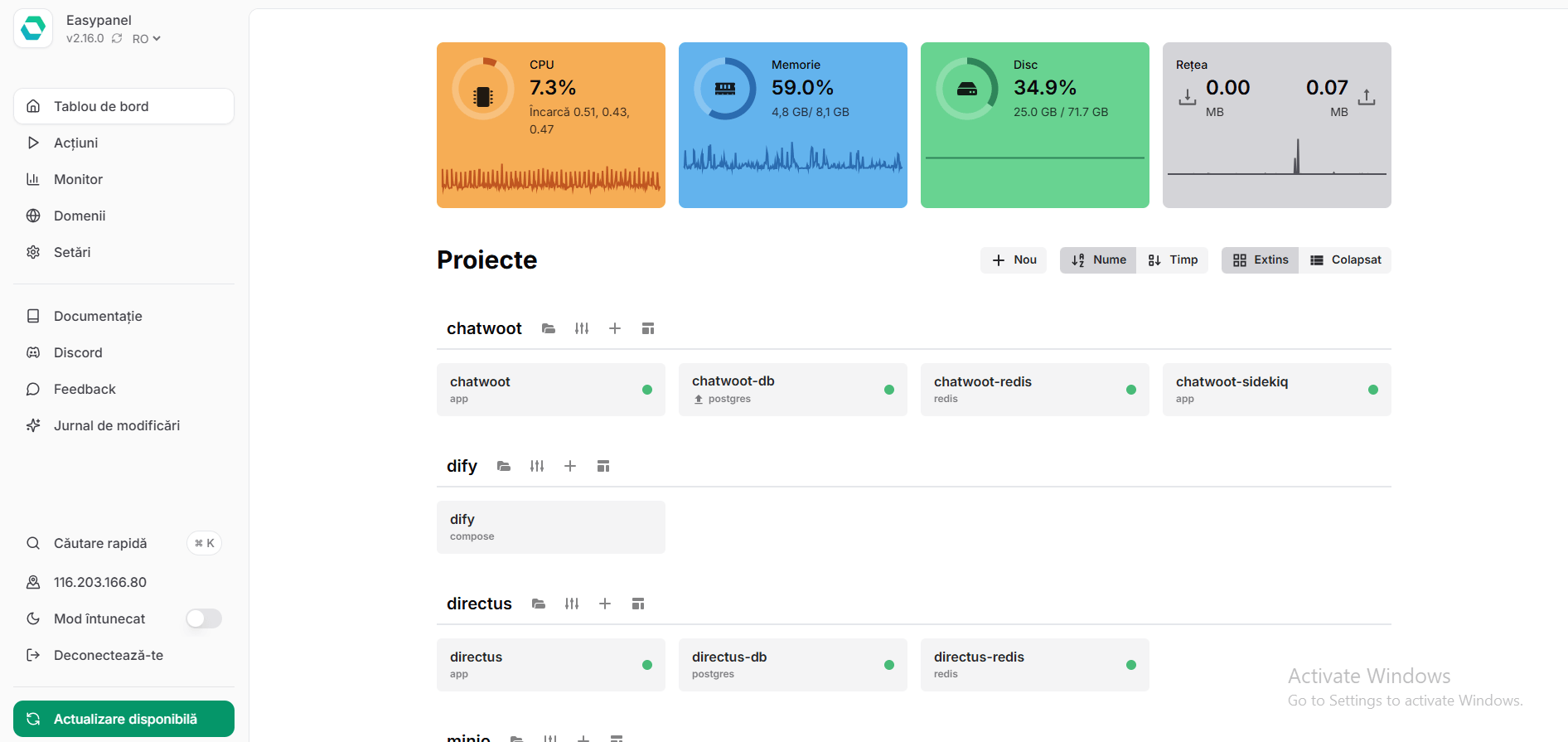Switch to Extins expanded view
1568x742 pixels.
click(x=1260, y=260)
